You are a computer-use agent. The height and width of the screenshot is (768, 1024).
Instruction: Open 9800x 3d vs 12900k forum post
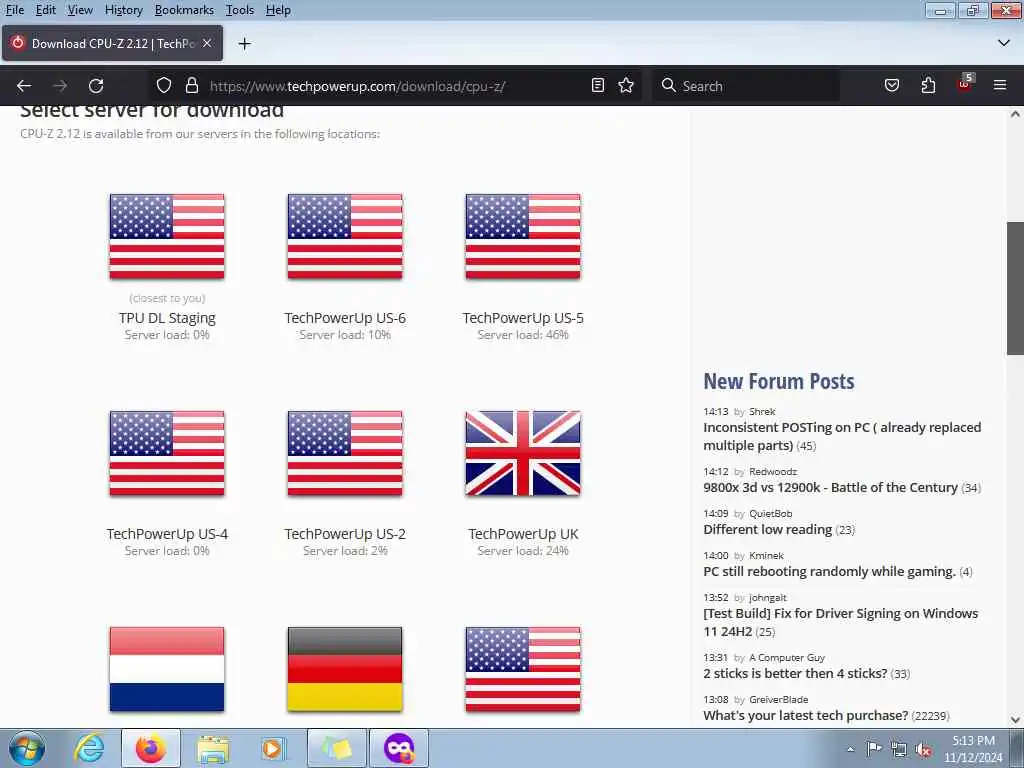pos(830,488)
